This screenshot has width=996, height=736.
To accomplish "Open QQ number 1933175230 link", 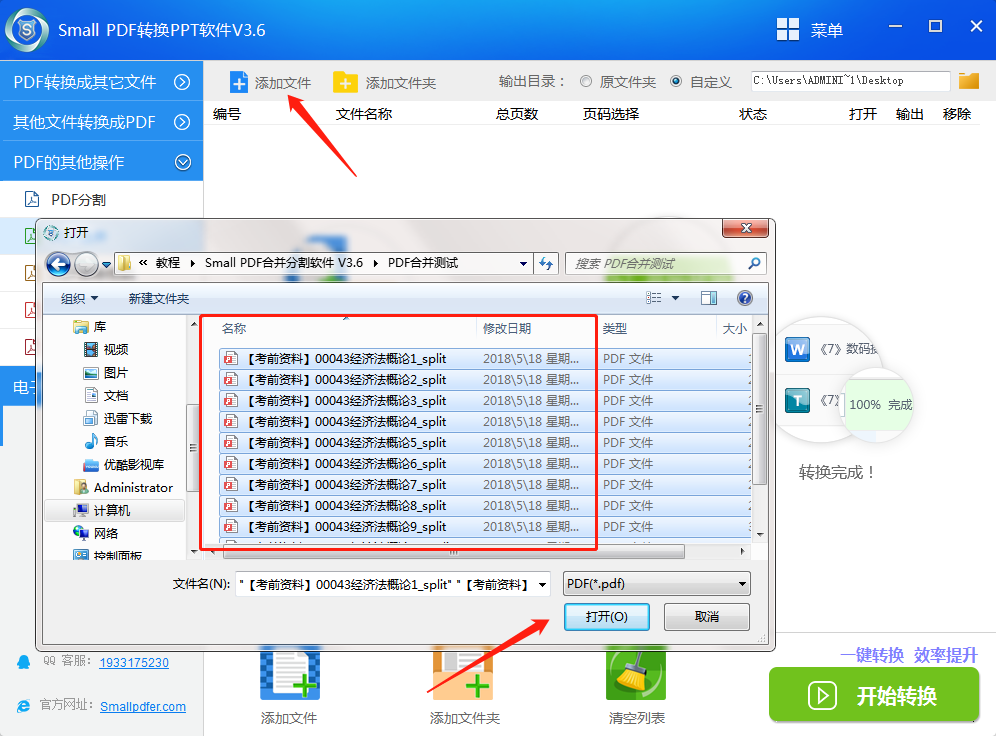I will tap(134, 662).
